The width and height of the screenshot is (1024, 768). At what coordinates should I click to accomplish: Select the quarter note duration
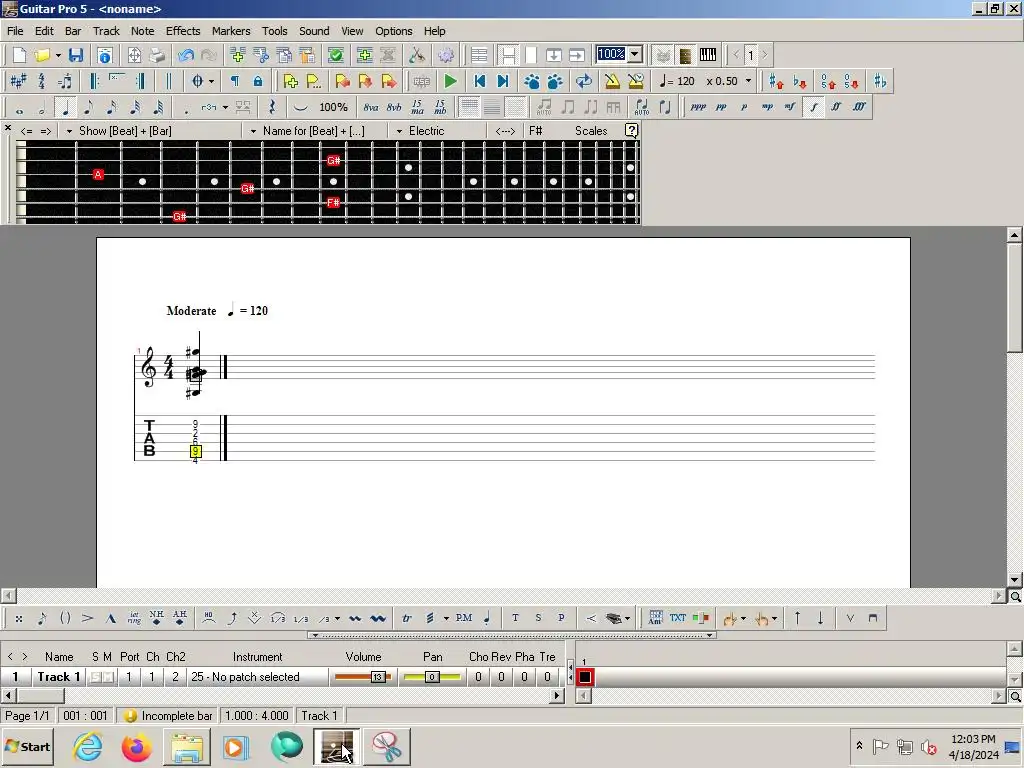[65, 108]
